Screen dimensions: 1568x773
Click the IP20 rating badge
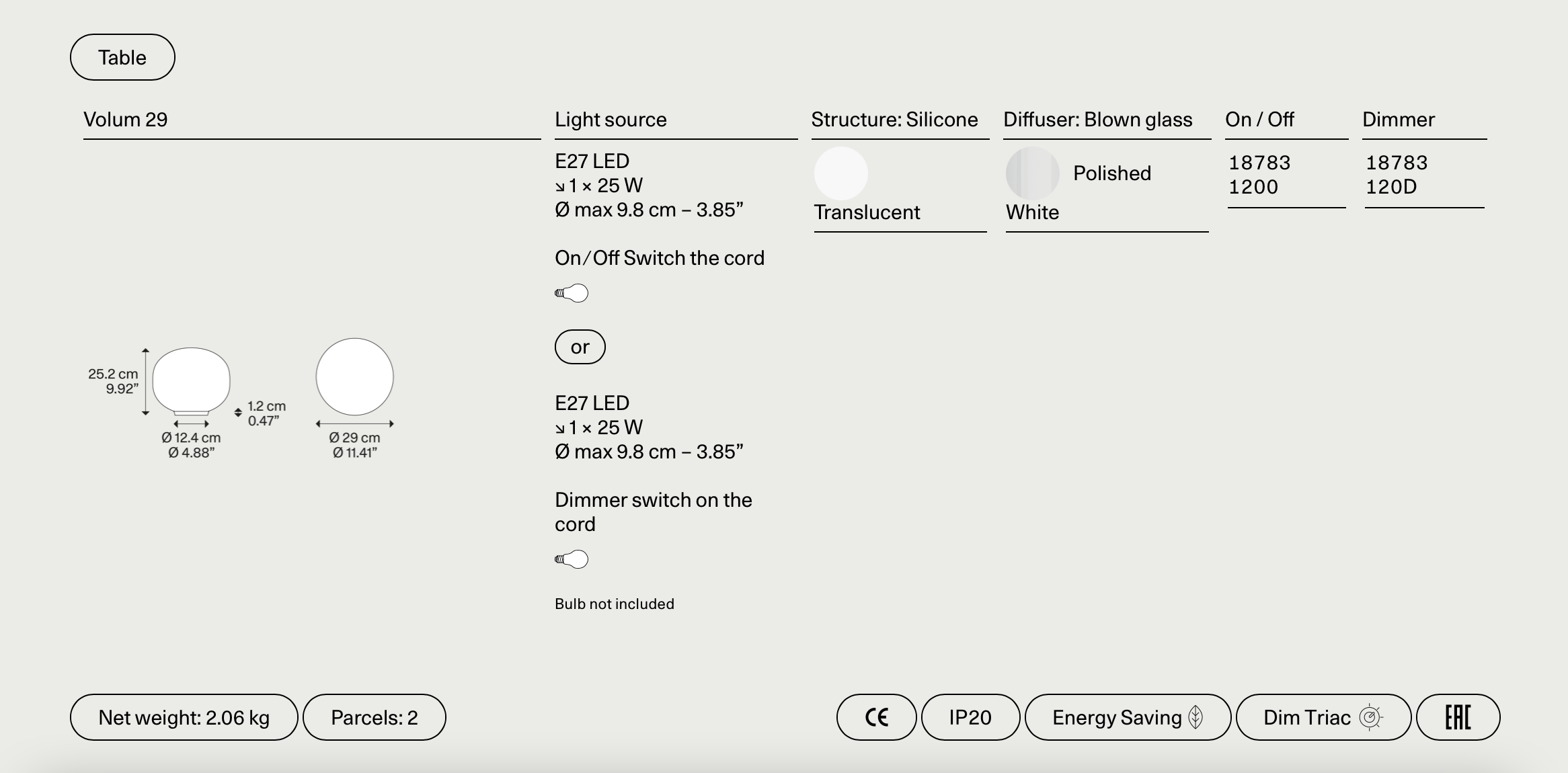click(x=970, y=717)
